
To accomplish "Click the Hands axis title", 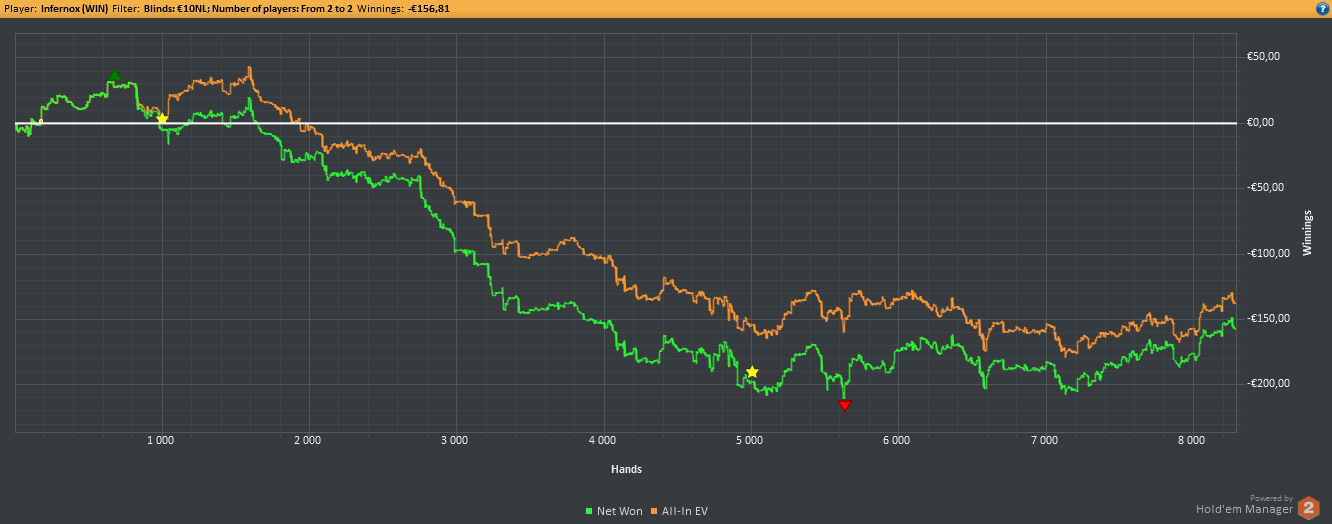I will tap(626, 469).
